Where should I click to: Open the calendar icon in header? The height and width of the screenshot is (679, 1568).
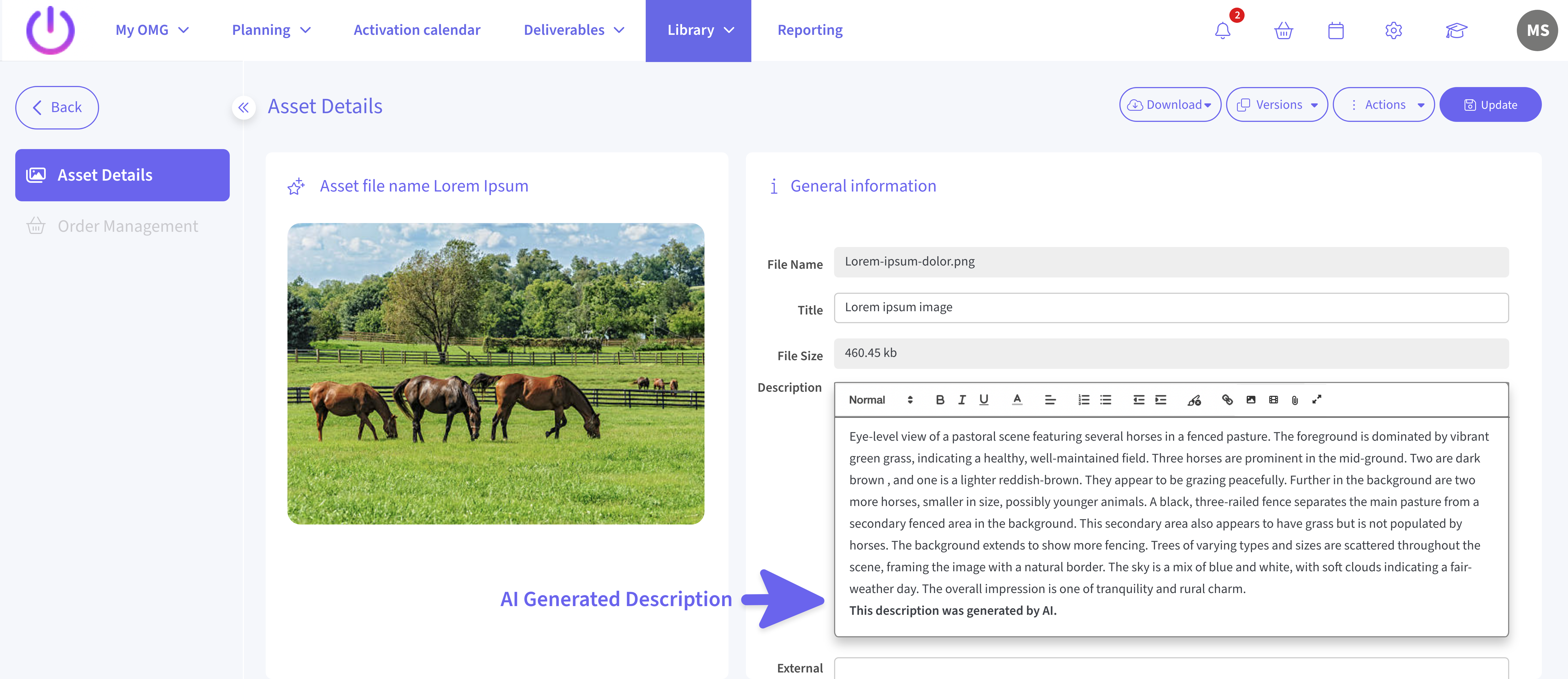pos(1336,30)
